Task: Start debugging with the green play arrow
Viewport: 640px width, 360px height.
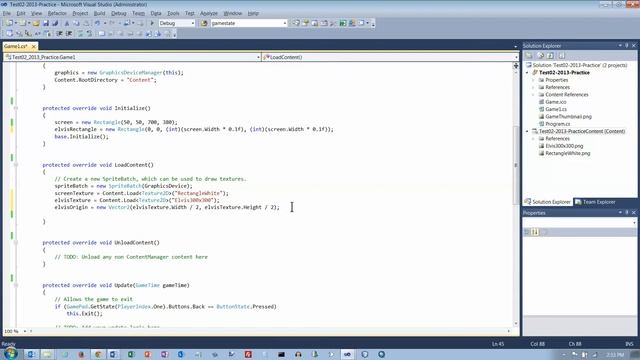Action: 152,23
